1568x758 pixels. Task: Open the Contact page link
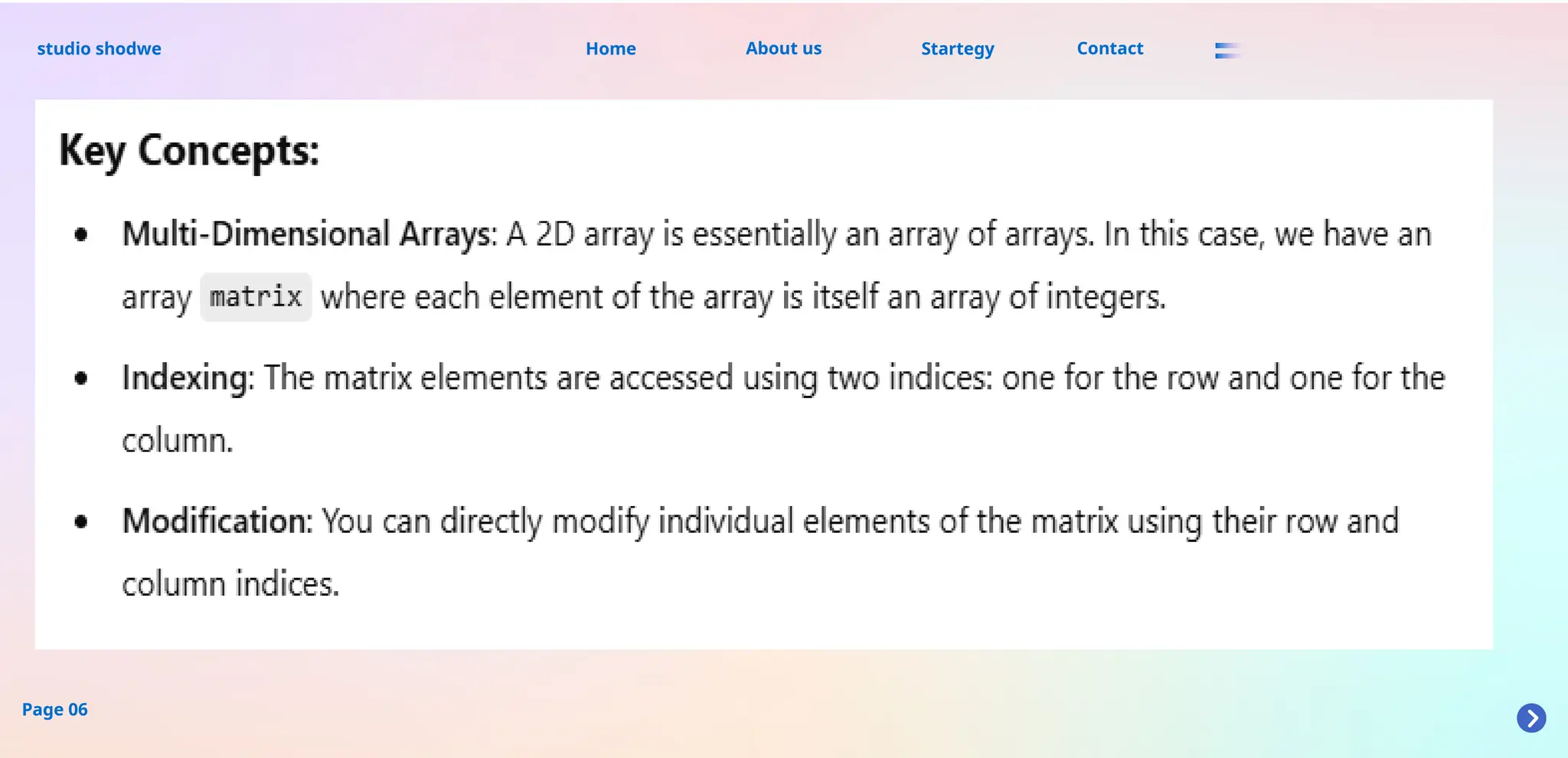point(1109,48)
